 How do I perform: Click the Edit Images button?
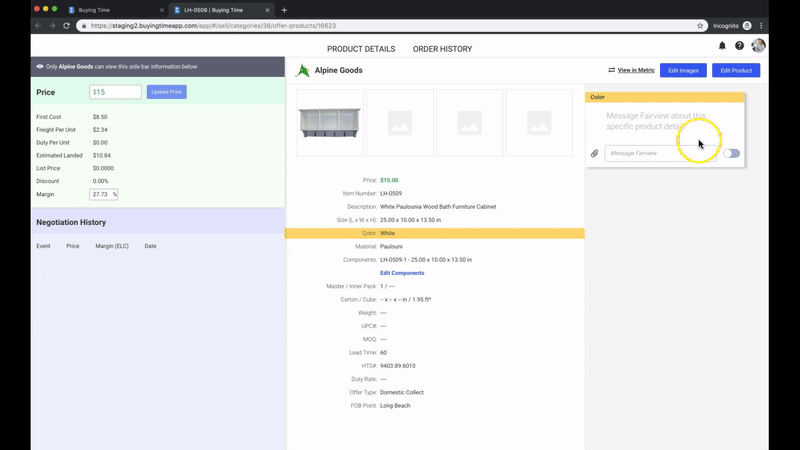685,70
